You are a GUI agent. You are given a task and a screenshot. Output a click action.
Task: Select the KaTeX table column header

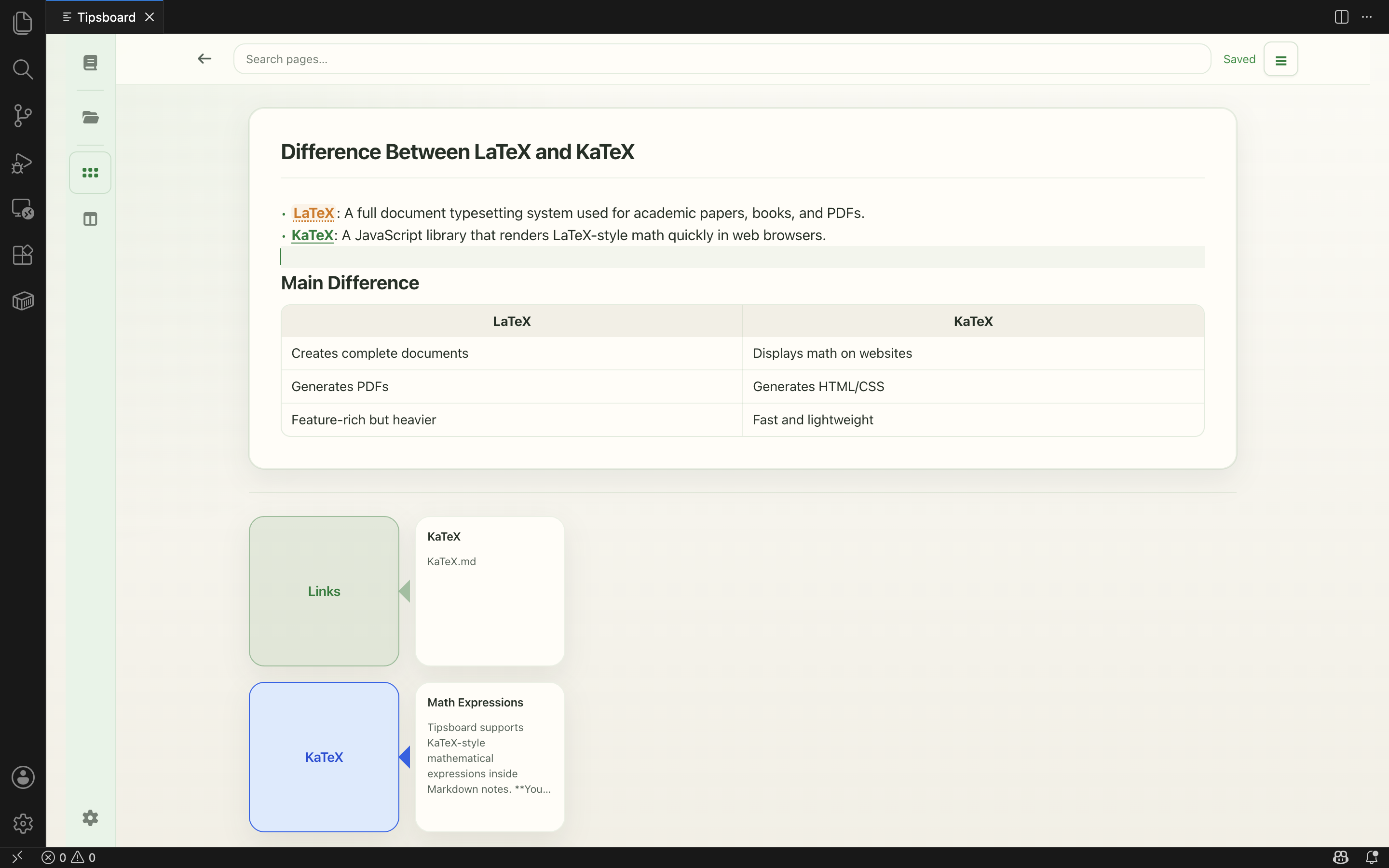coord(973,322)
